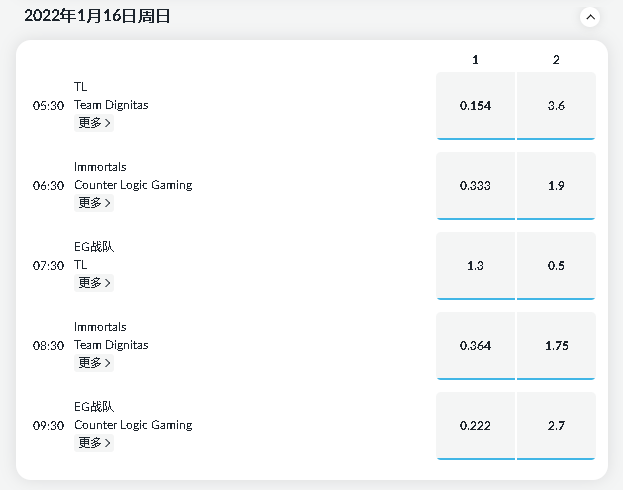
Task: Select odds 1.9 for Counter Logic Gaming
Action: click(x=556, y=186)
